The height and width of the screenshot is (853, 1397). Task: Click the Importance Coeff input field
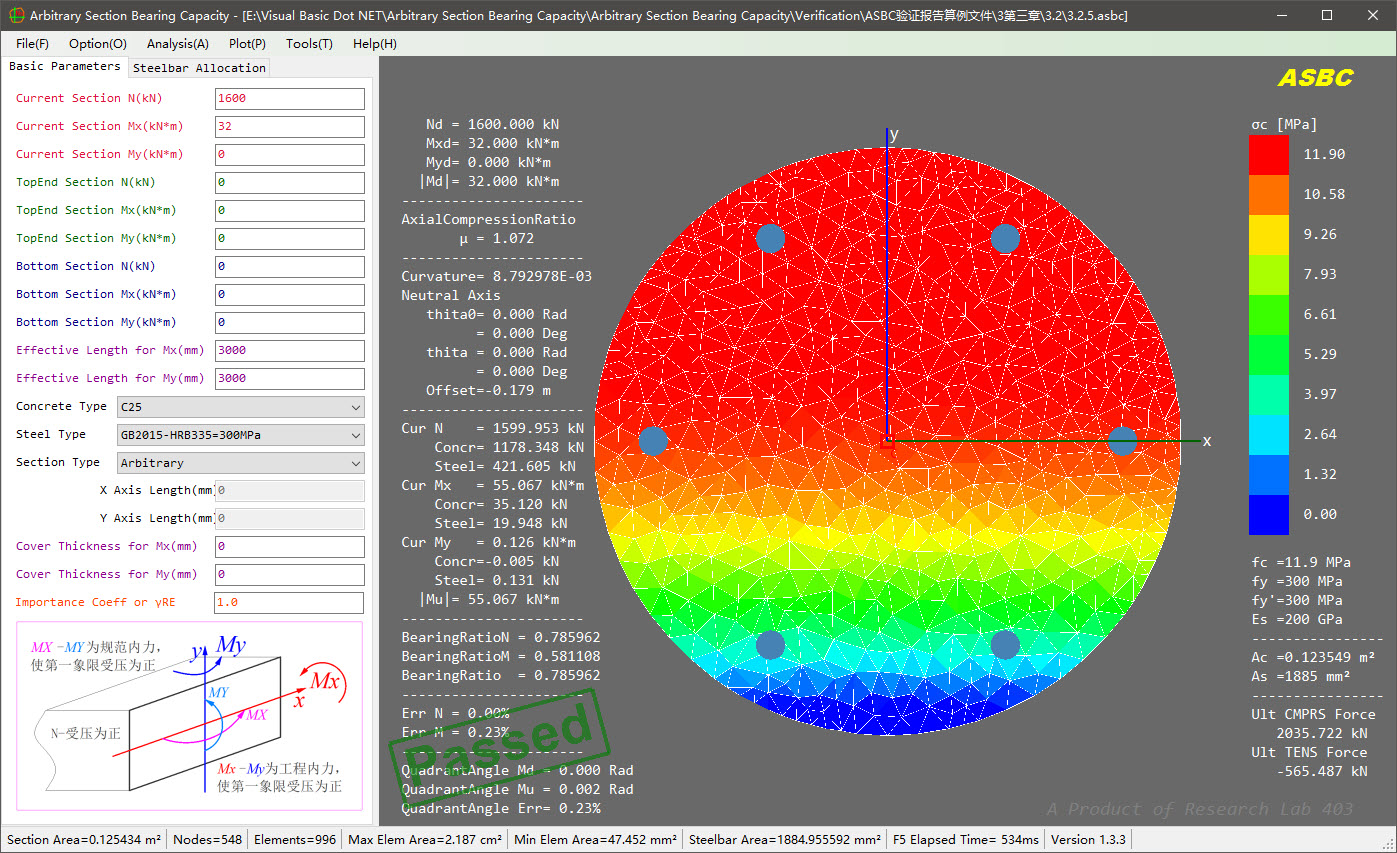point(289,603)
